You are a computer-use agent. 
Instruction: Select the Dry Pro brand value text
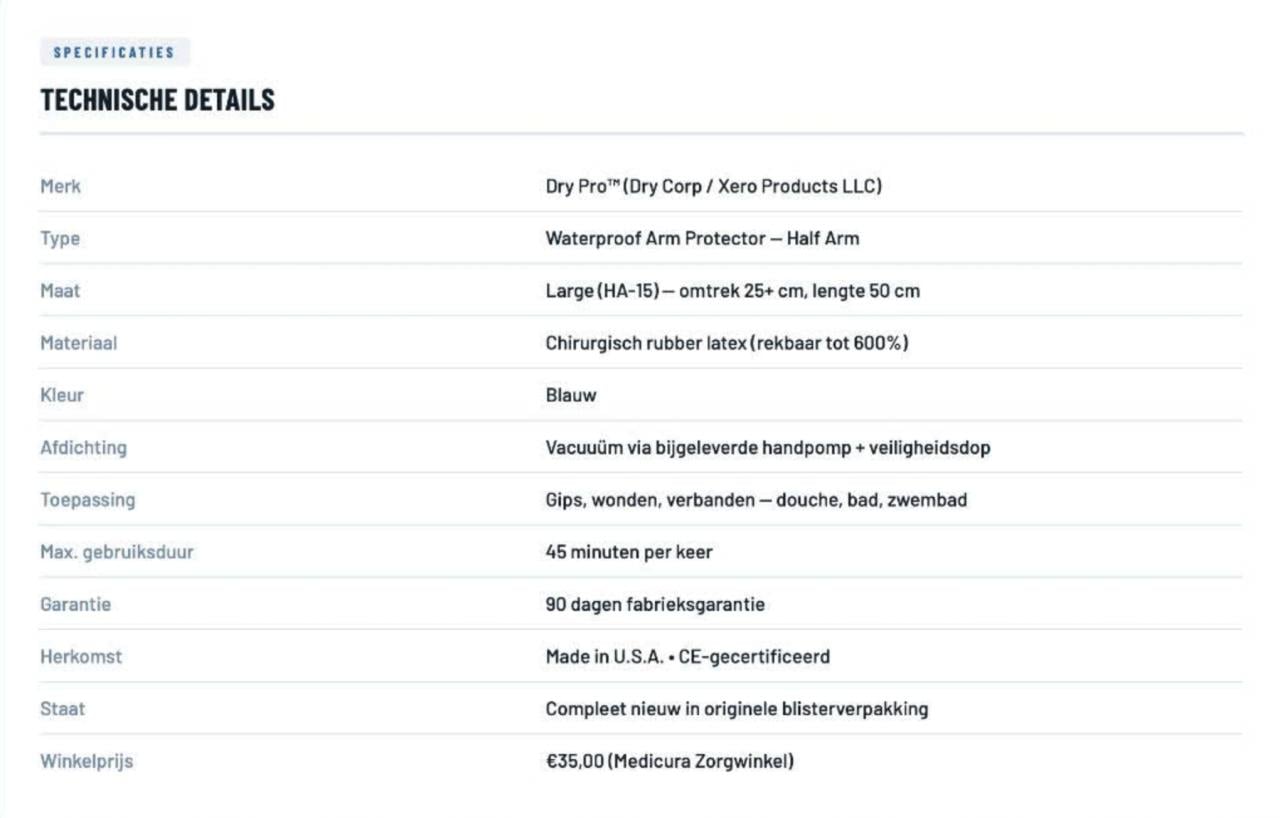pyautogui.click(x=713, y=186)
